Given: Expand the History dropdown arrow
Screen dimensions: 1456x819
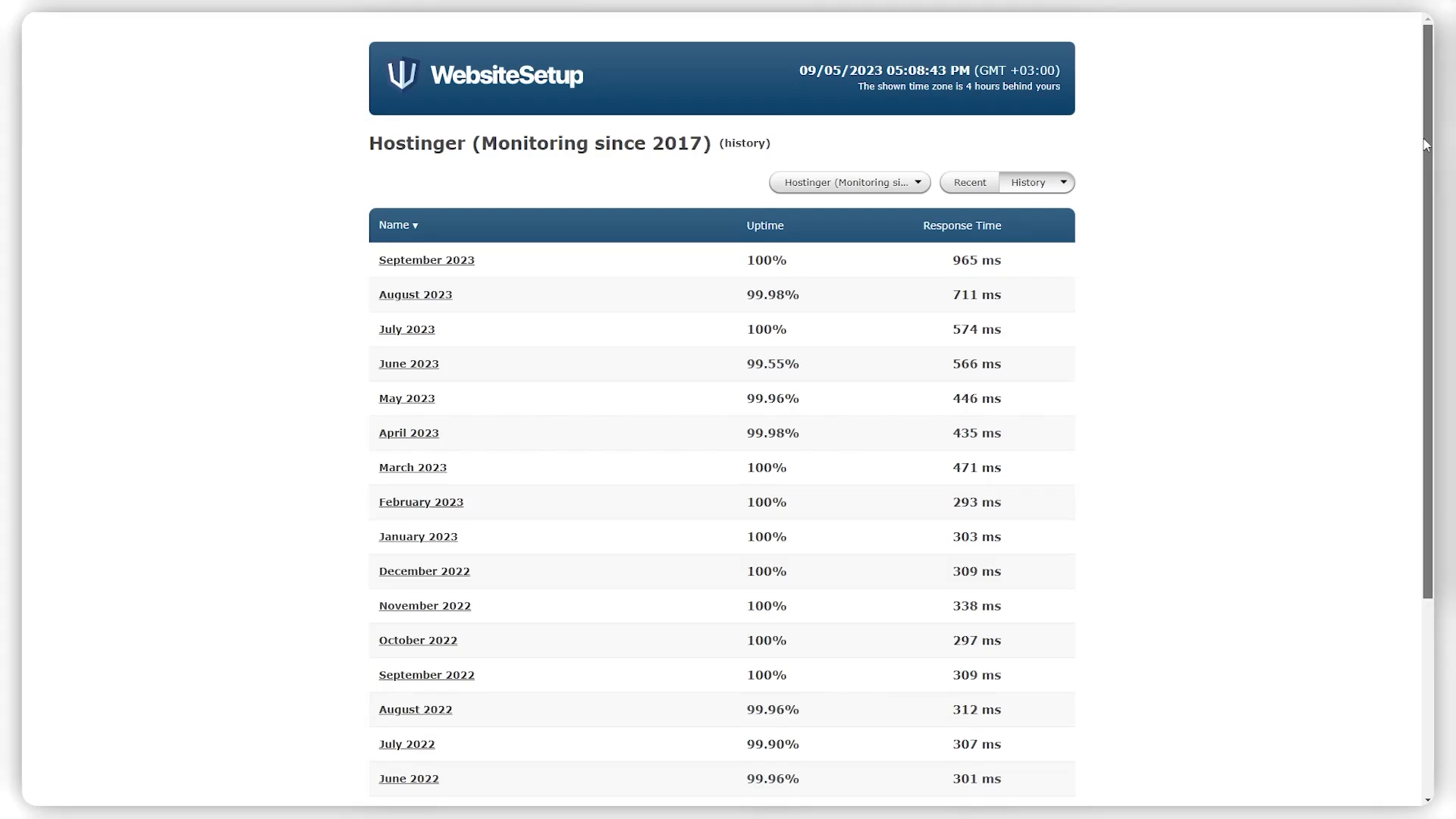Looking at the screenshot, I should pos(1063,182).
